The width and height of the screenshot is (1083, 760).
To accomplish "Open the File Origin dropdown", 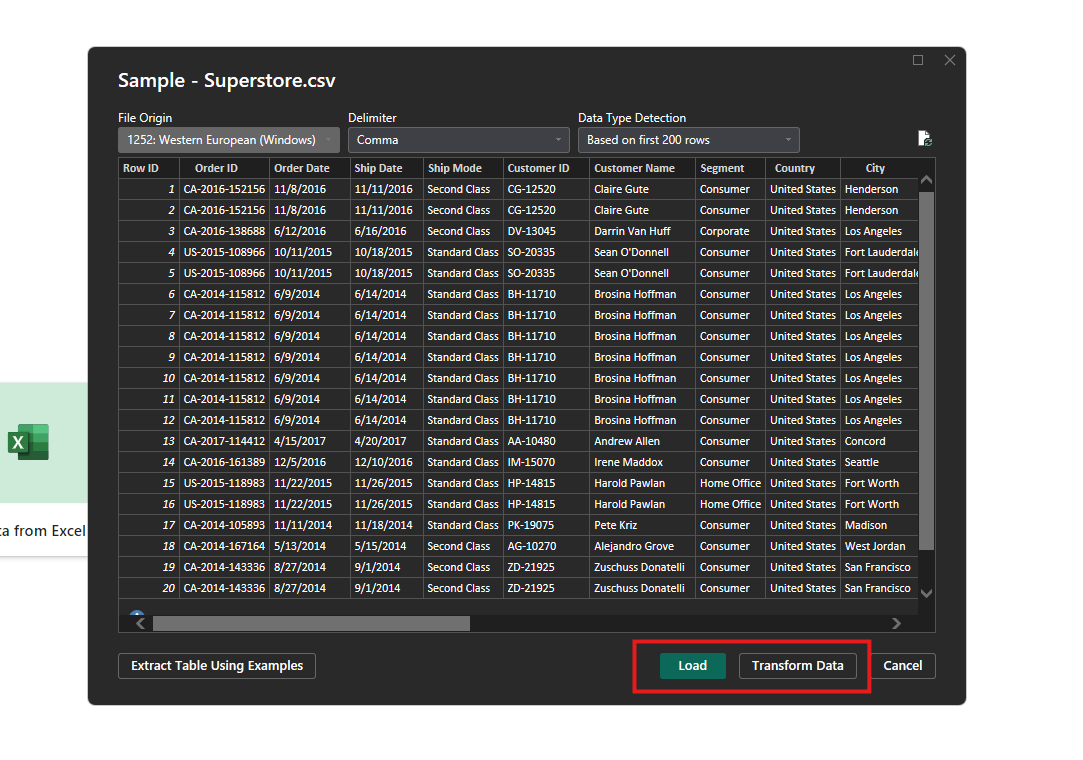I will (x=228, y=140).
